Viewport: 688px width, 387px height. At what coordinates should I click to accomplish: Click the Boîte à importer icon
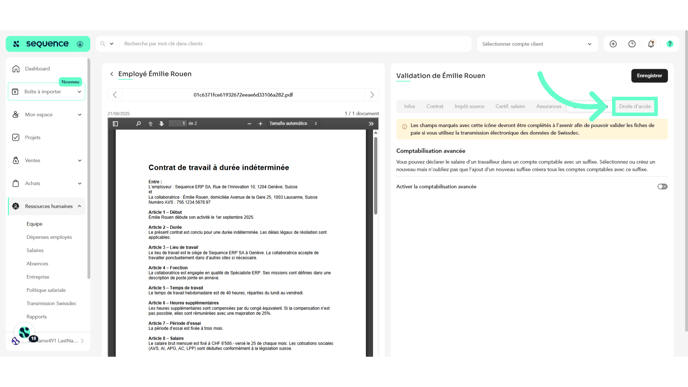point(15,92)
